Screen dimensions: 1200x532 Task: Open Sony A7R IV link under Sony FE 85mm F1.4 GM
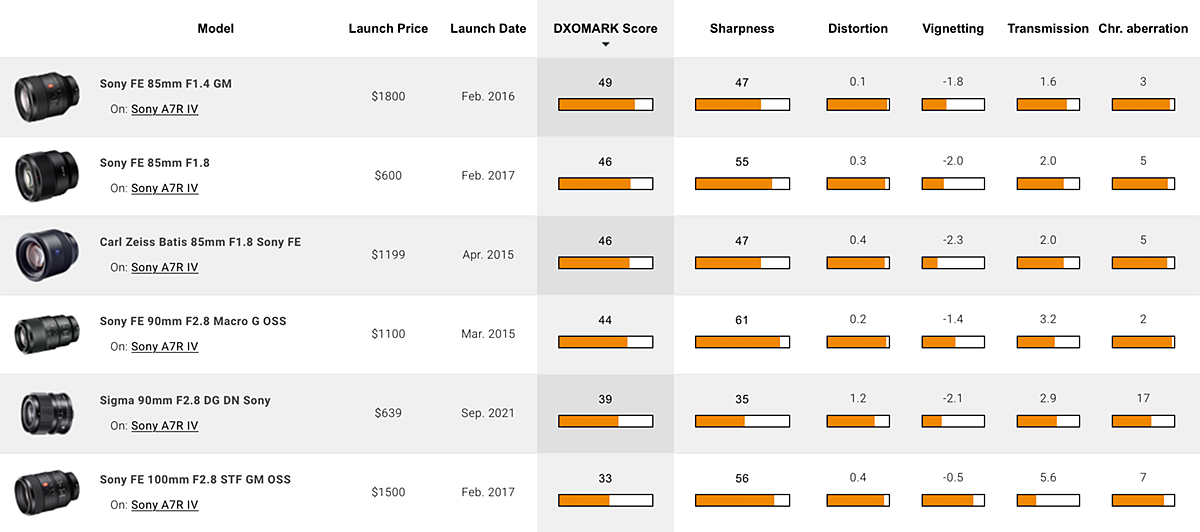(x=165, y=109)
